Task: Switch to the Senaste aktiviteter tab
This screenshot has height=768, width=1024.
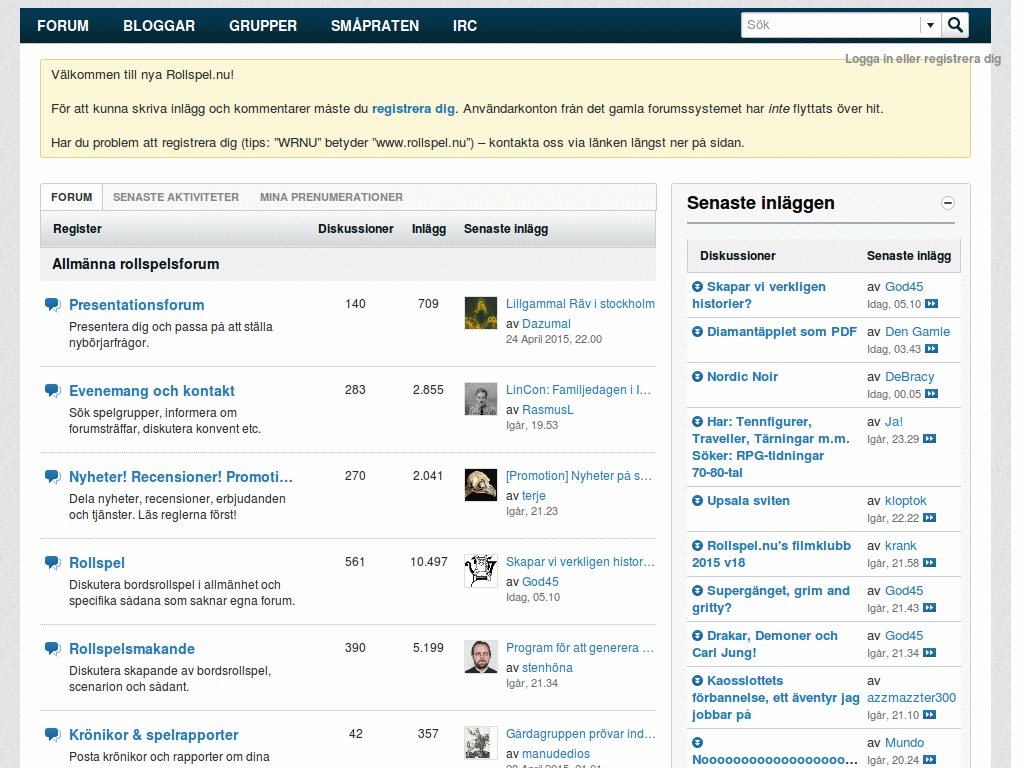Action: [176, 197]
